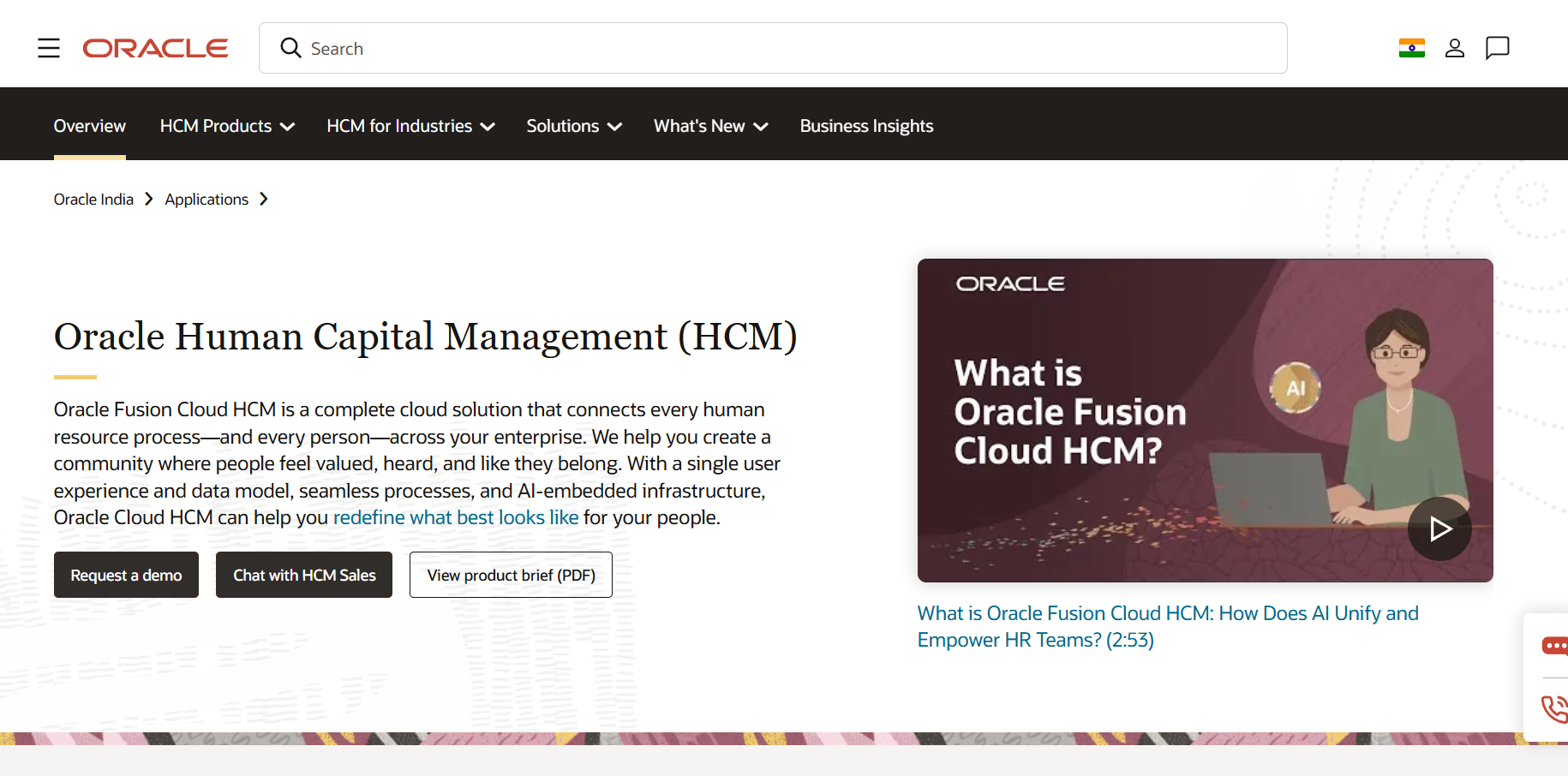Expand the Solutions dropdown
The width and height of the screenshot is (1568, 776).
tap(574, 126)
